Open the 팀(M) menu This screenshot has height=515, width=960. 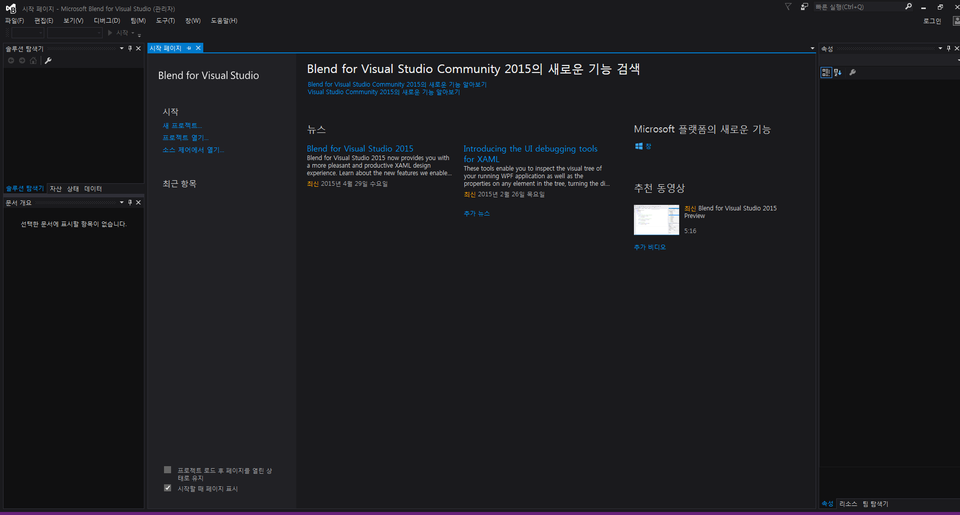click(x=138, y=21)
